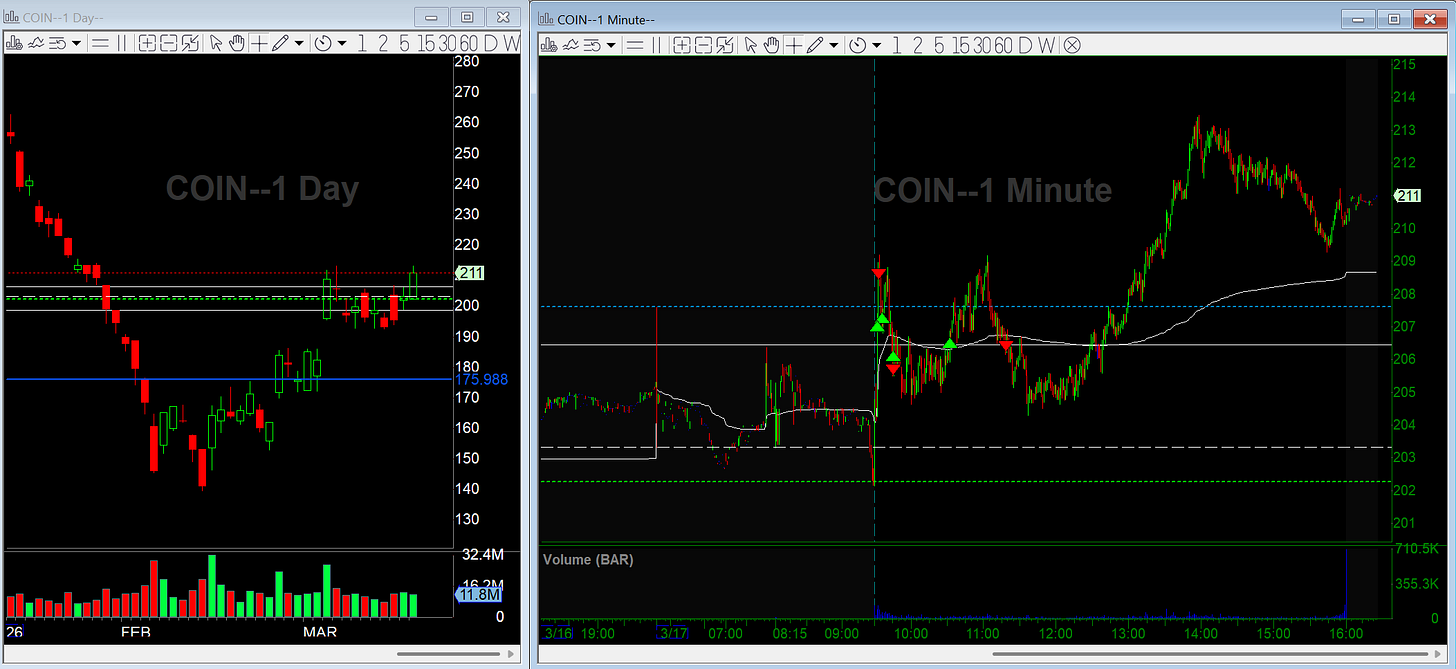Click the 211 price tag on COIN 1 Minute axis
This screenshot has width=1456, height=669.
tap(1407, 196)
